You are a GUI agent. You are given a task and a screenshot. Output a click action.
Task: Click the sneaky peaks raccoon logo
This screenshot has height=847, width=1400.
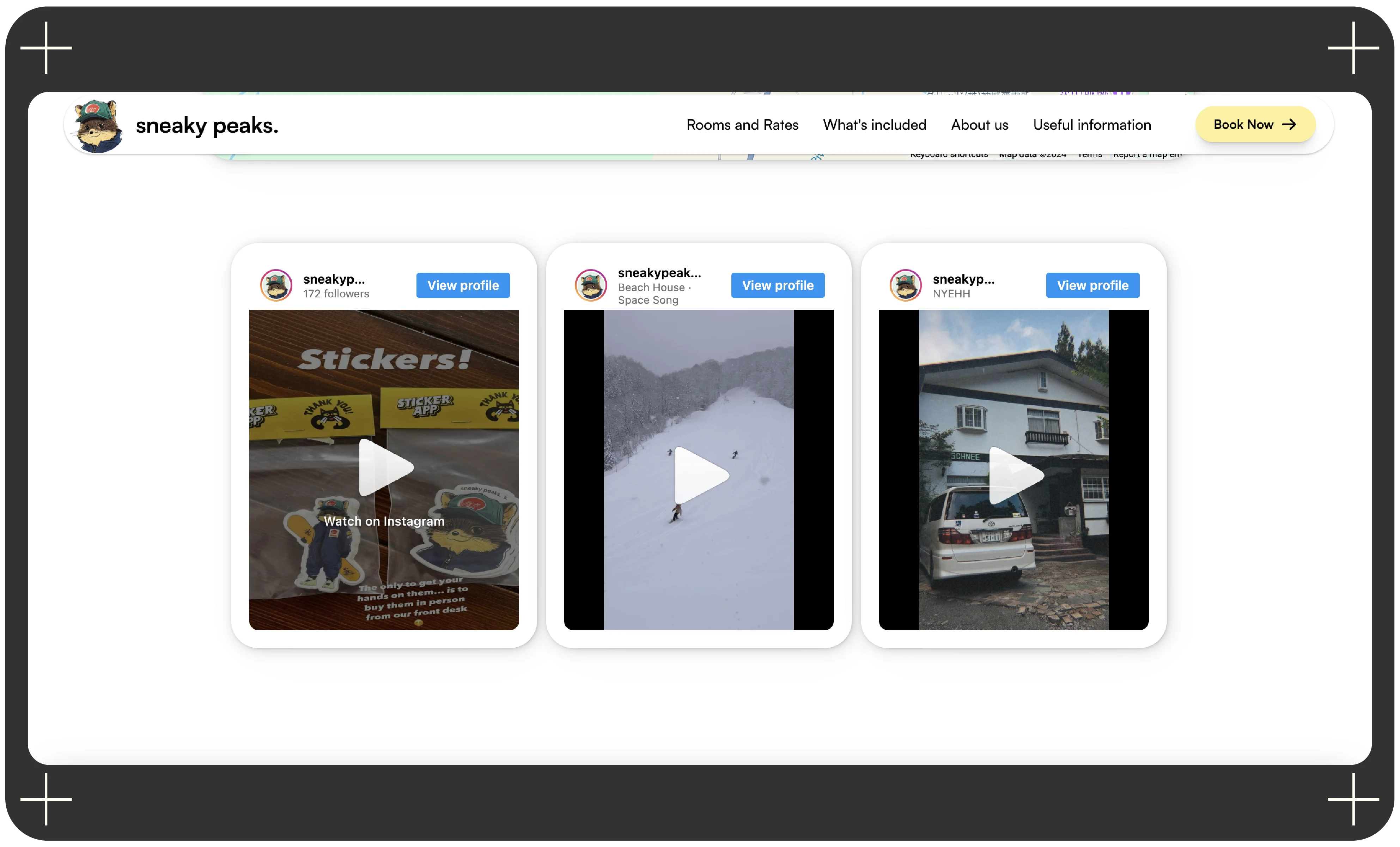(x=98, y=126)
